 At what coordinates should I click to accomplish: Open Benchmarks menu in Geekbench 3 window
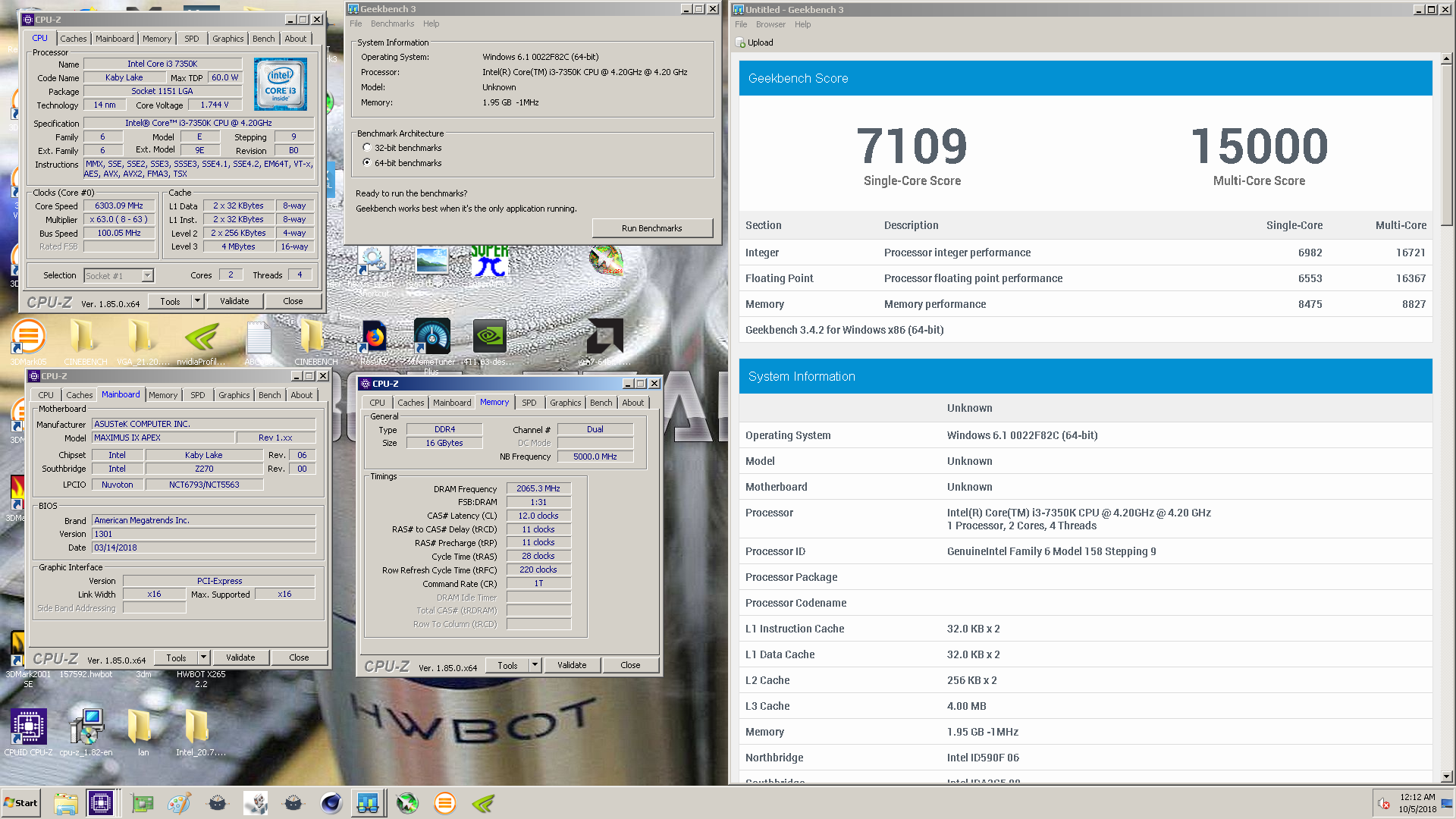[392, 24]
